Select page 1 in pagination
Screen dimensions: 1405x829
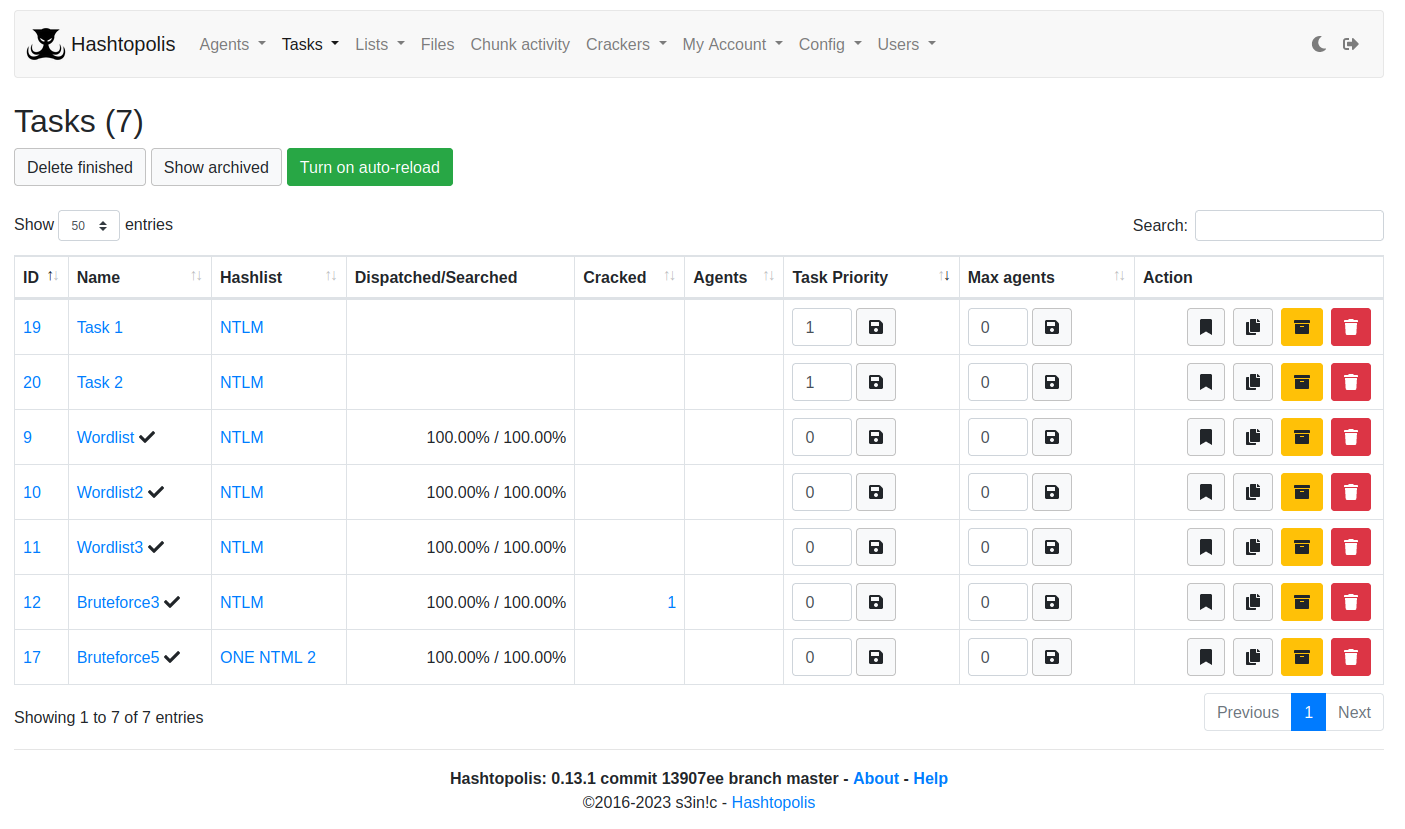[1308, 712]
